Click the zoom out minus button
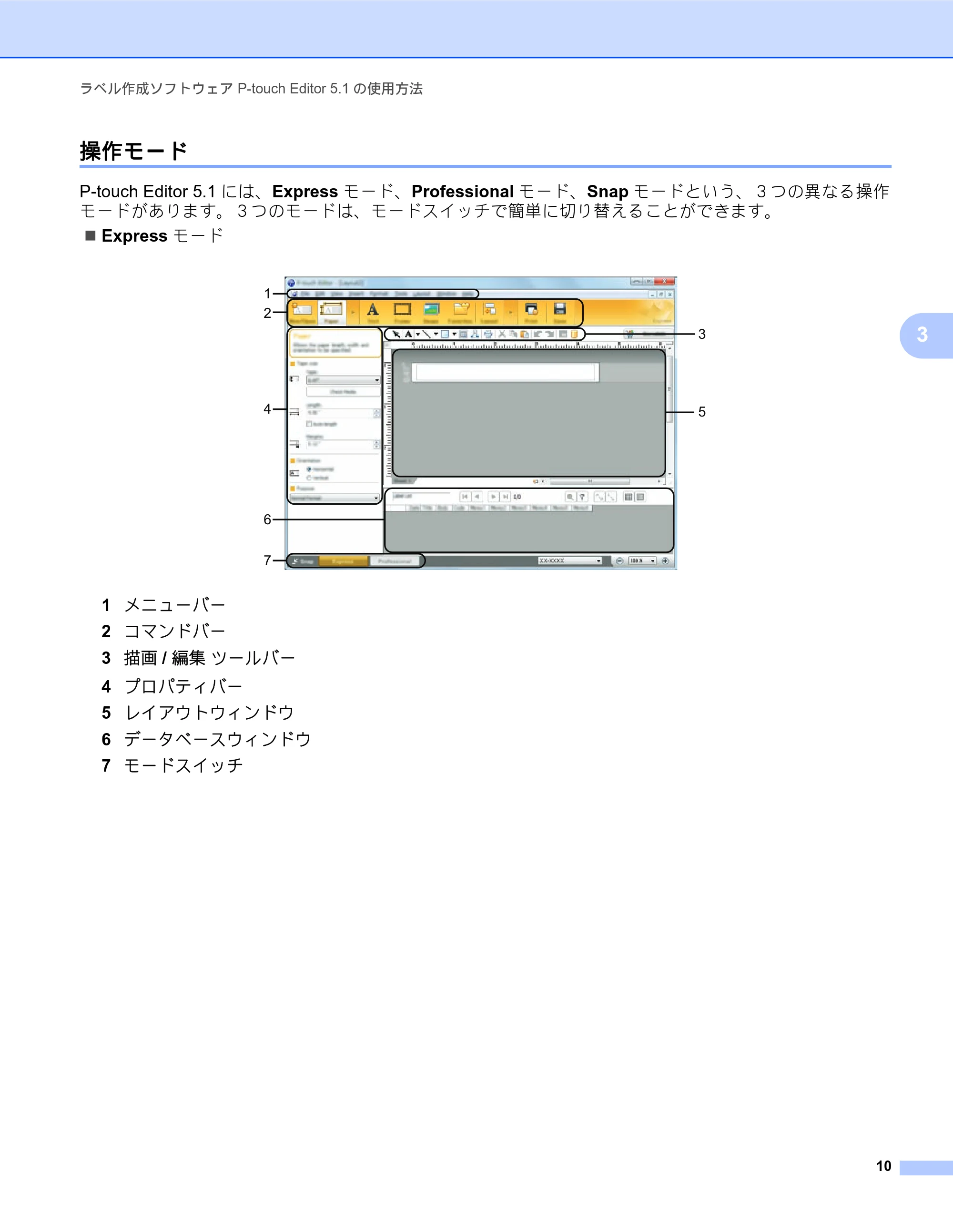 [x=620, y=561]
